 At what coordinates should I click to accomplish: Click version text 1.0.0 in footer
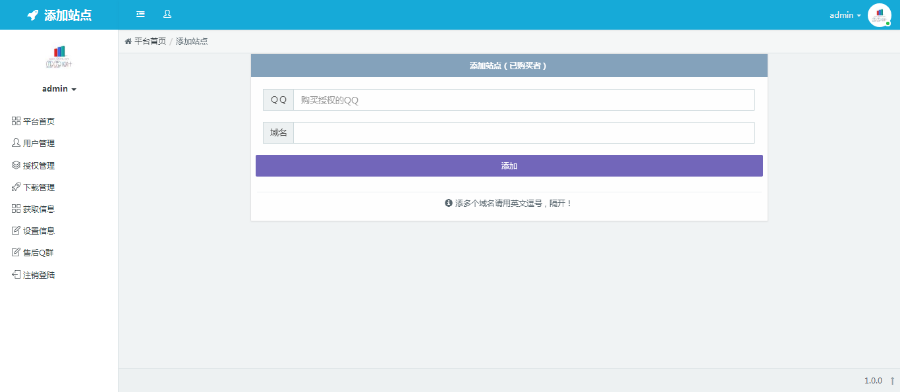pos(873,381)
